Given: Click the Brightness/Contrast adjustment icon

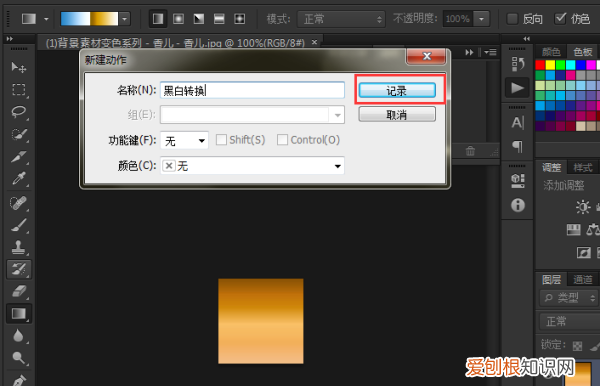Looking at the screenshot, I should 583,207.
